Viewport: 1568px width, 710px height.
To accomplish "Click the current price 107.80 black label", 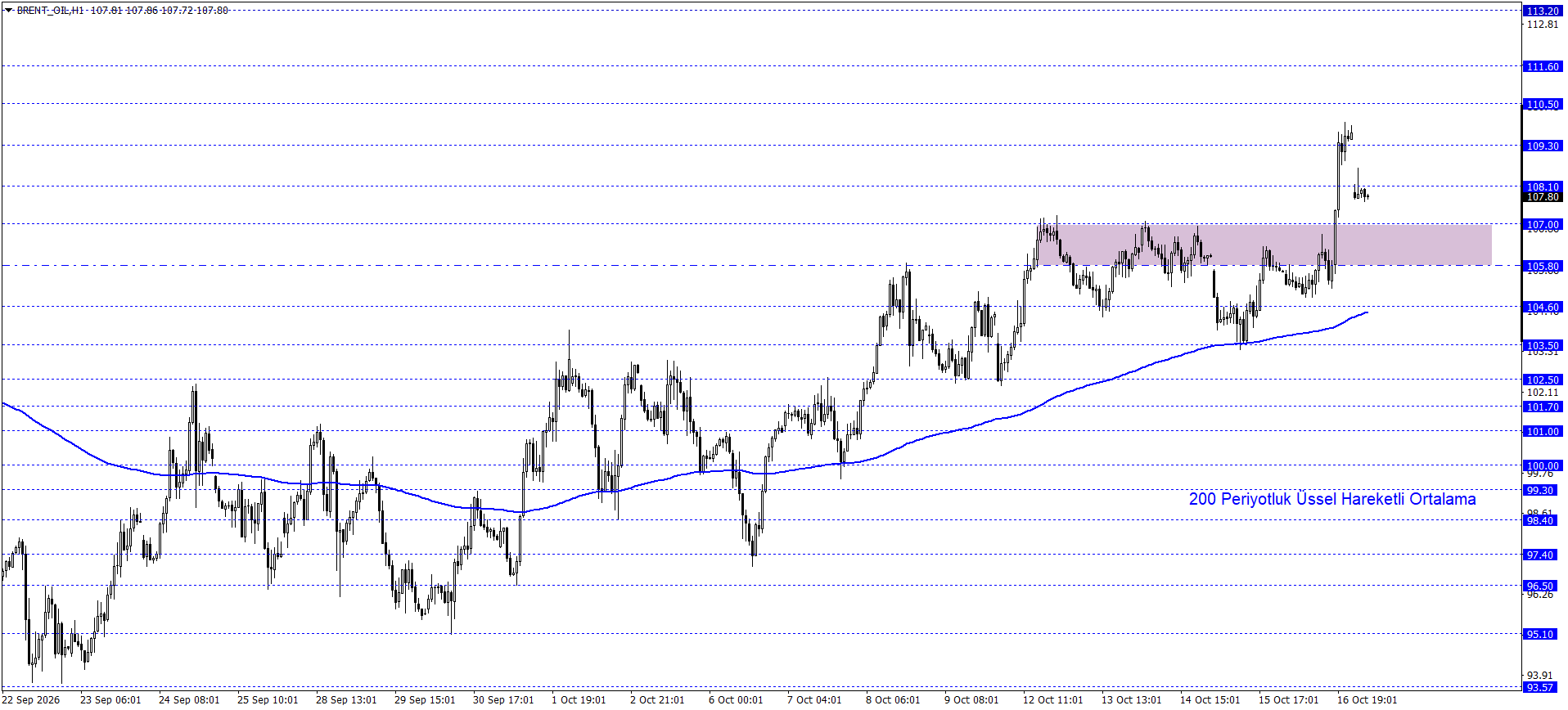I will click(x=1543, y=197).
